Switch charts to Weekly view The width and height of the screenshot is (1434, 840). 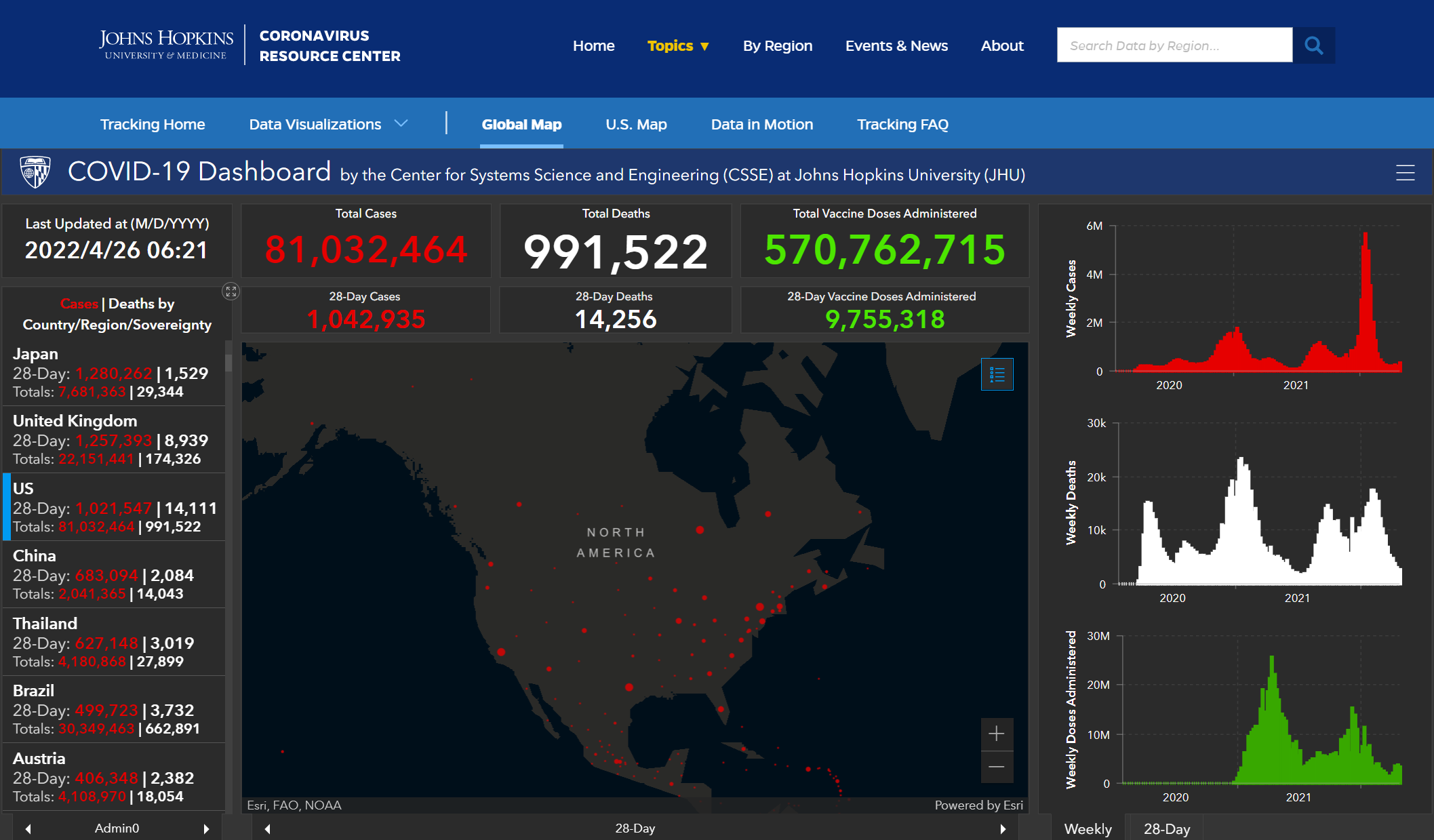coord(1088,828)
